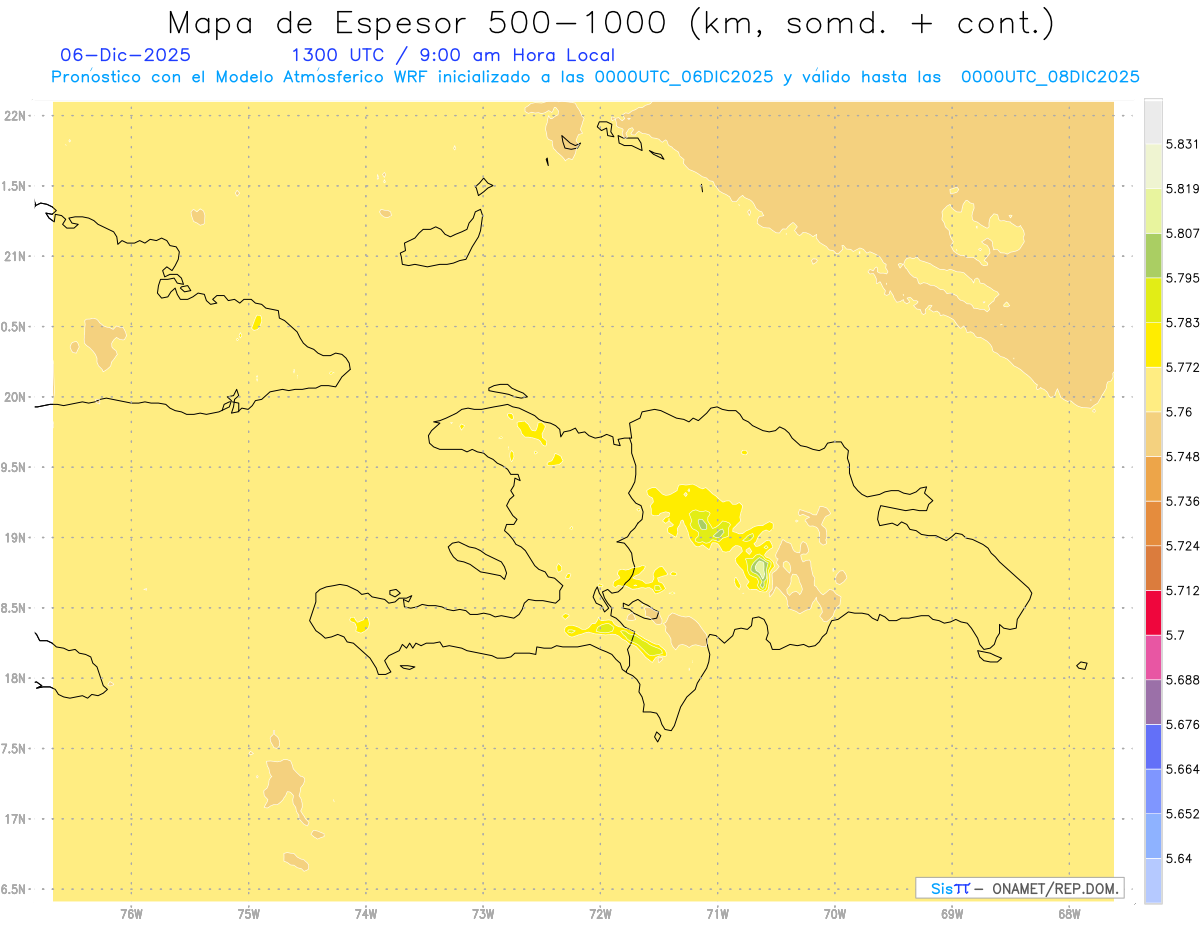This screenshot has width=1200, height=927.
Task: Click the 17N latitude axis label
Action: [15, 819]
